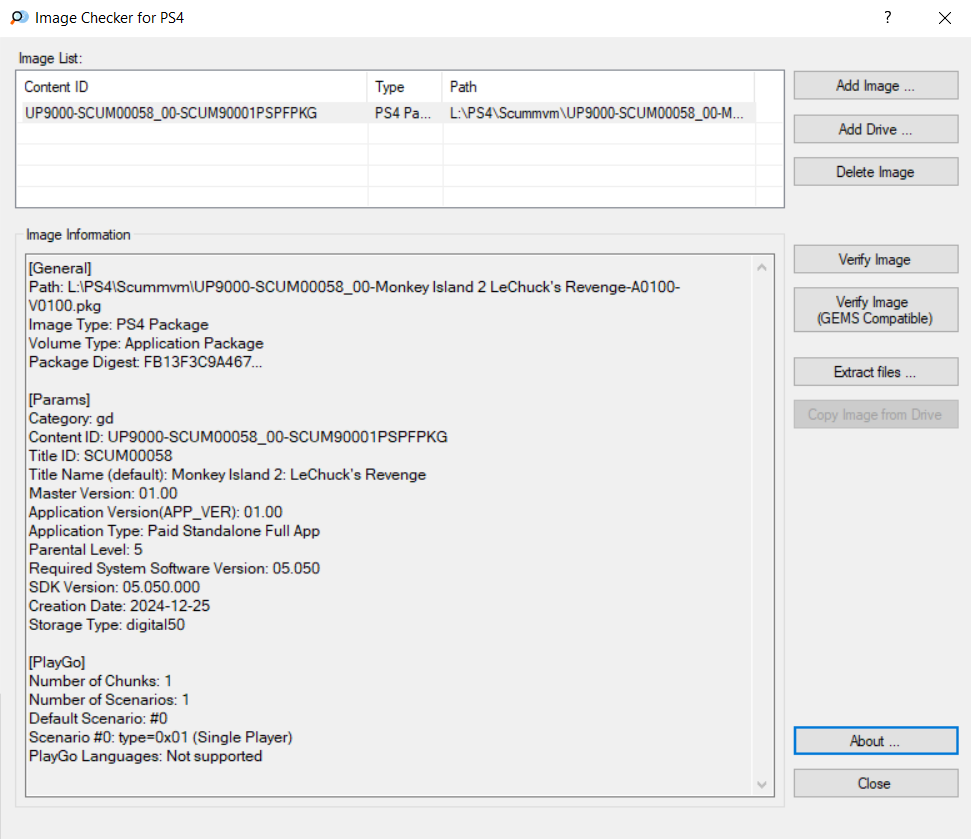Click the 'Number of Scenarios: 1' line
This screenshot has height=839, width=971.
point(109,699)
